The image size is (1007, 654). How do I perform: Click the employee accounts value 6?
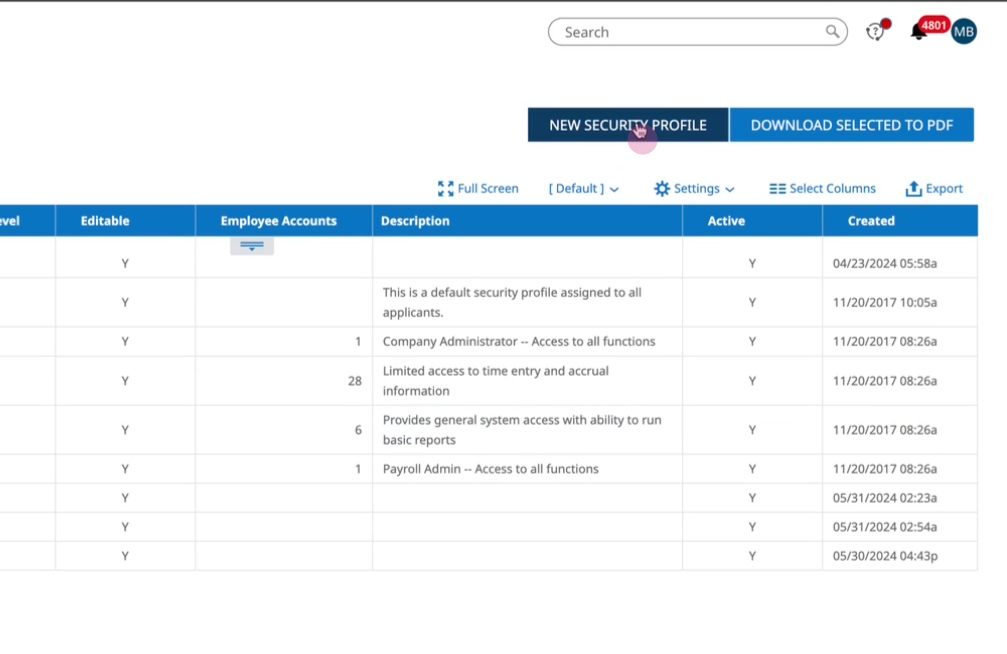(358, 430)
